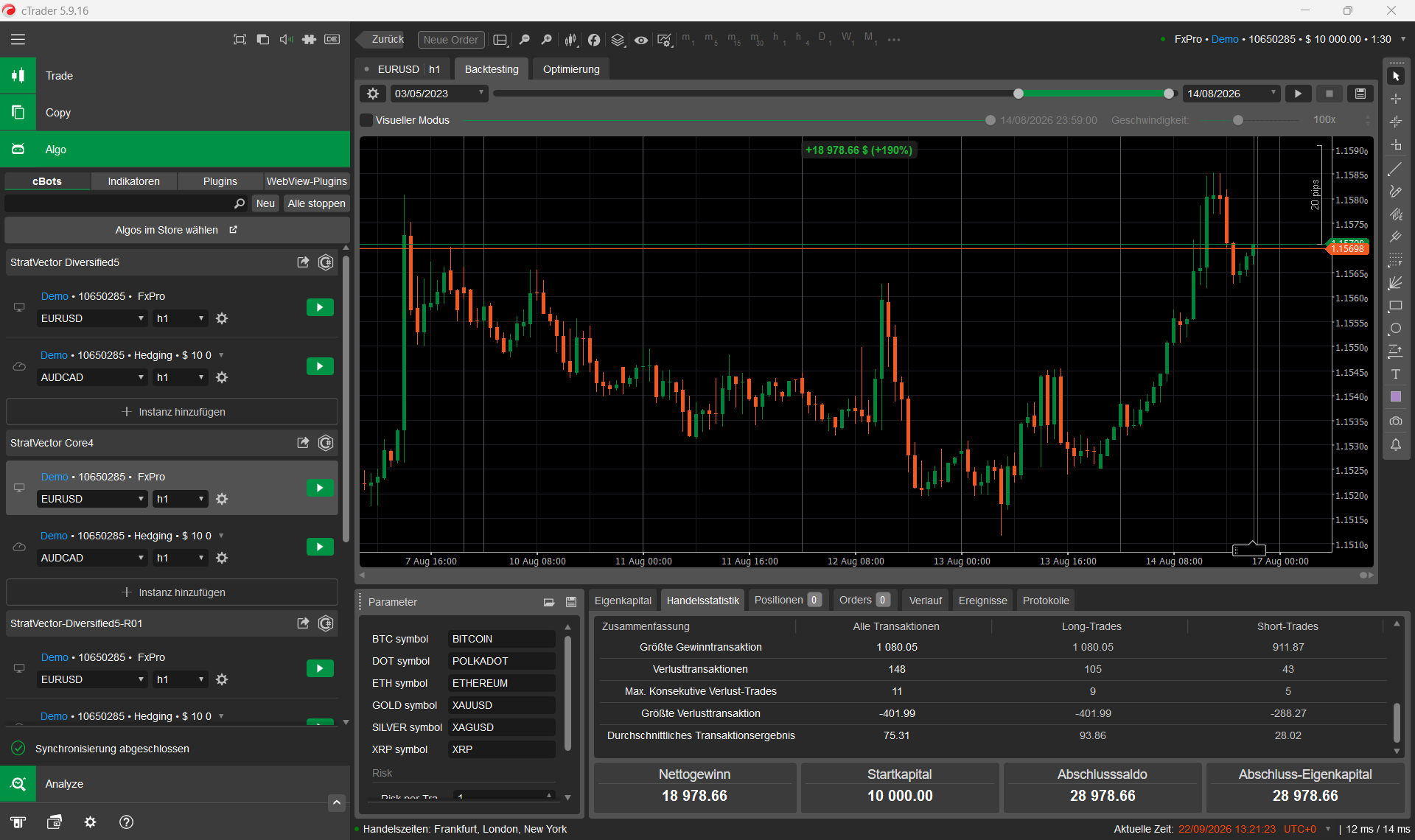Pick the purple drawing color swatch

1396,397
